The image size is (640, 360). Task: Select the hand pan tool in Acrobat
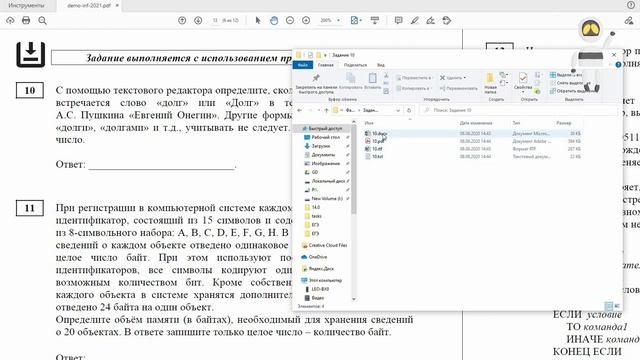tap(274, 20)
